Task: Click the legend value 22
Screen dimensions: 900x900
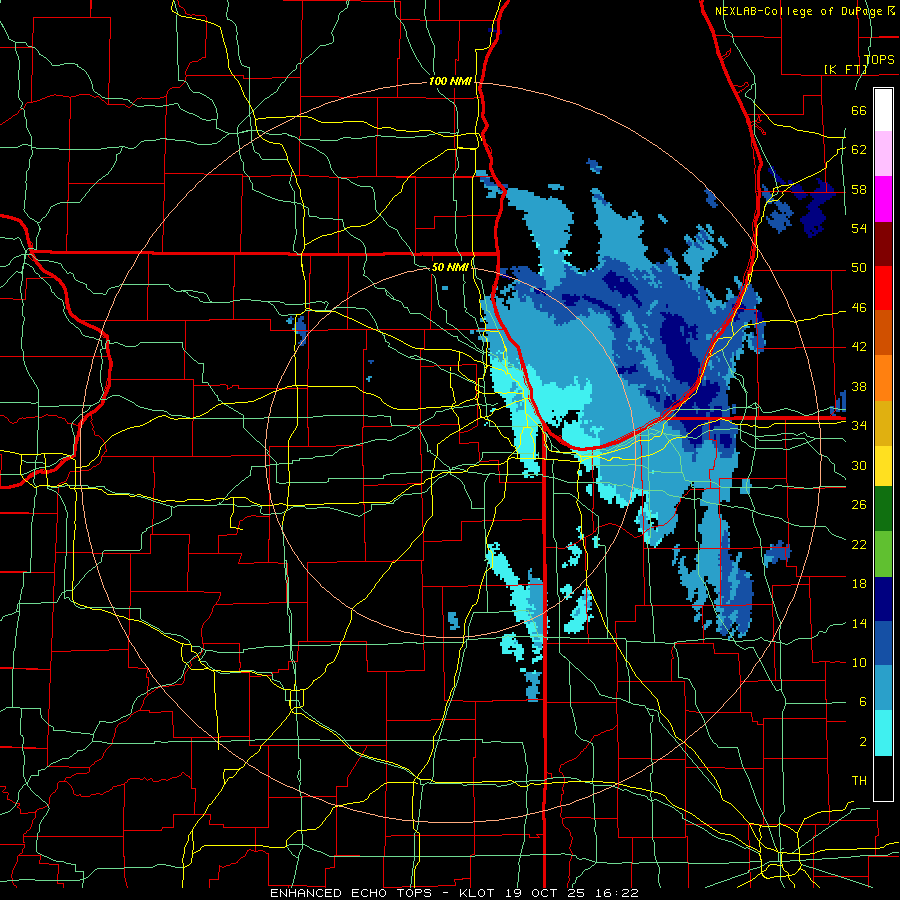Action: (859, 544)
